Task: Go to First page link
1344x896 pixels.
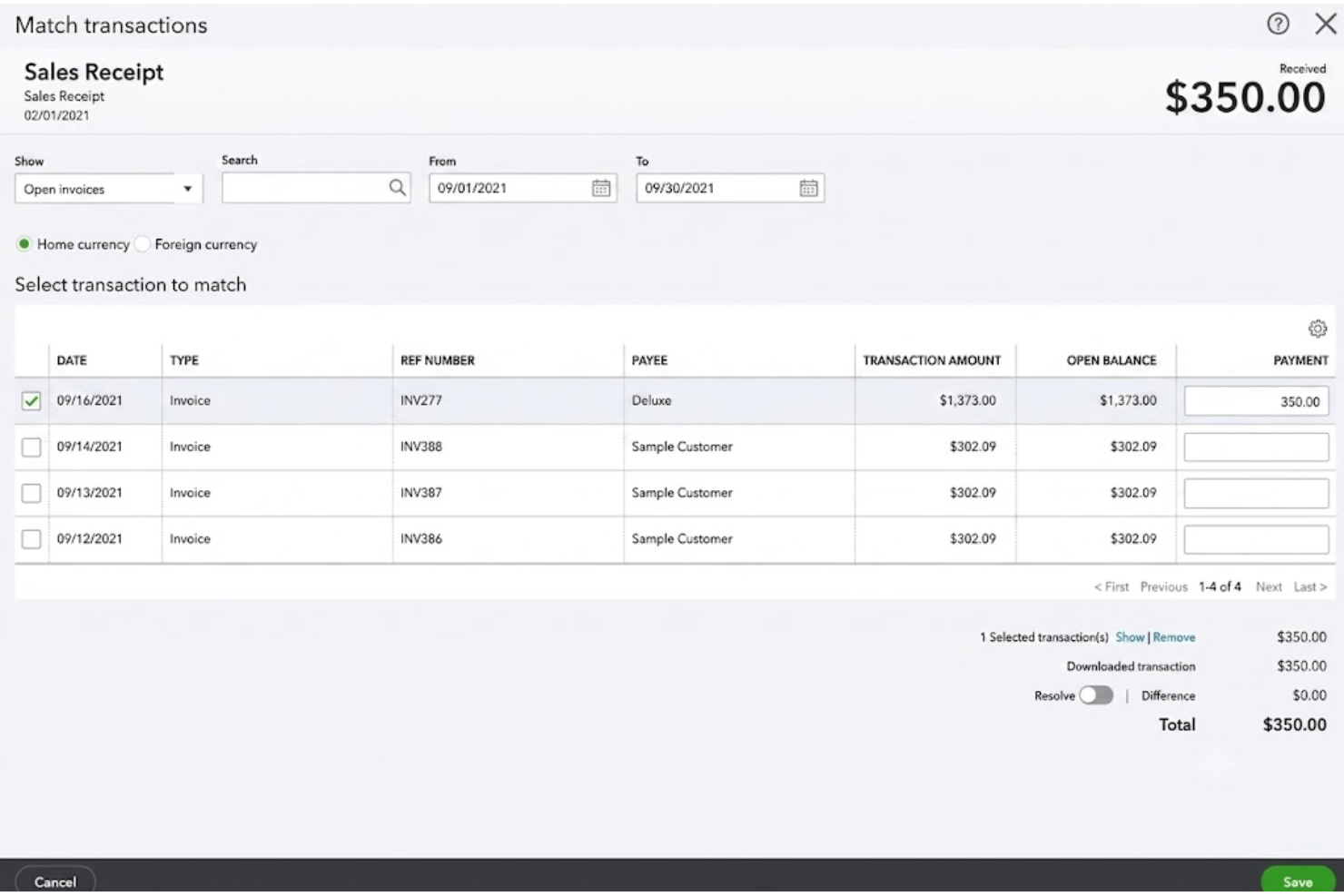Action: pyautogui.click(x=1112, y=587)
